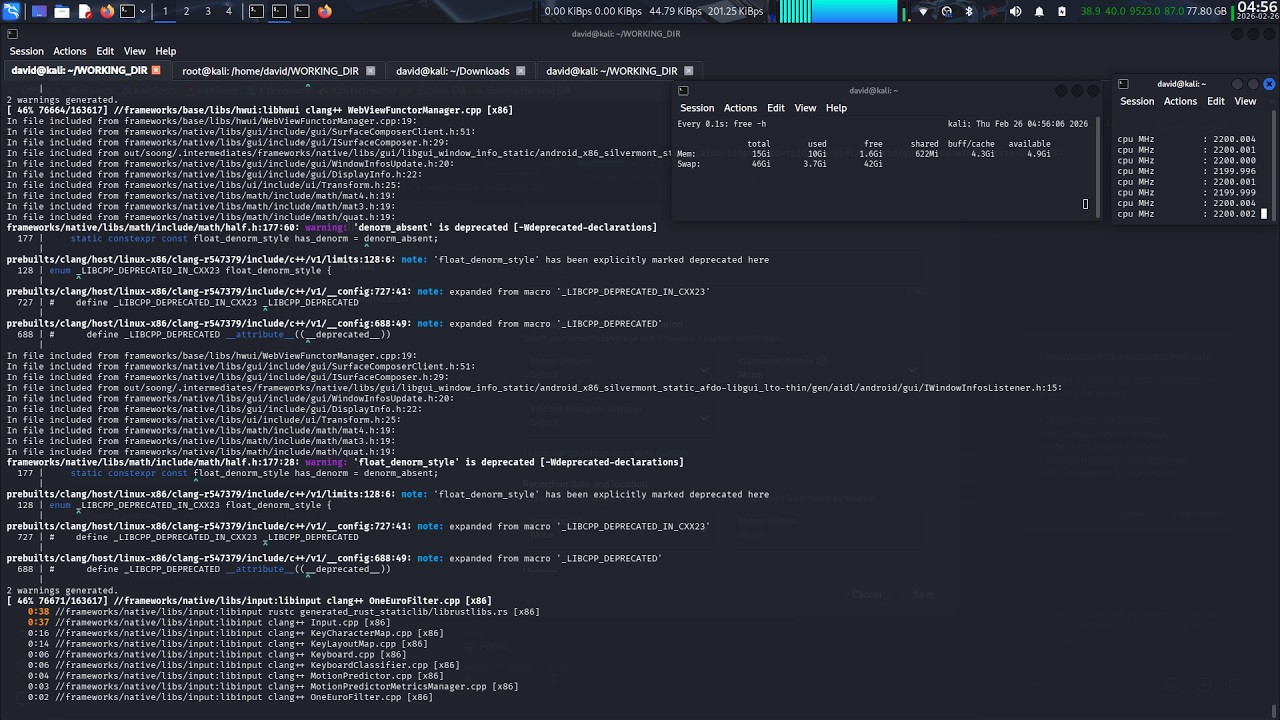This screenshot has height=720, width=1280.
Task: Click the show desktop panel icon
Action: pos(39,11)
